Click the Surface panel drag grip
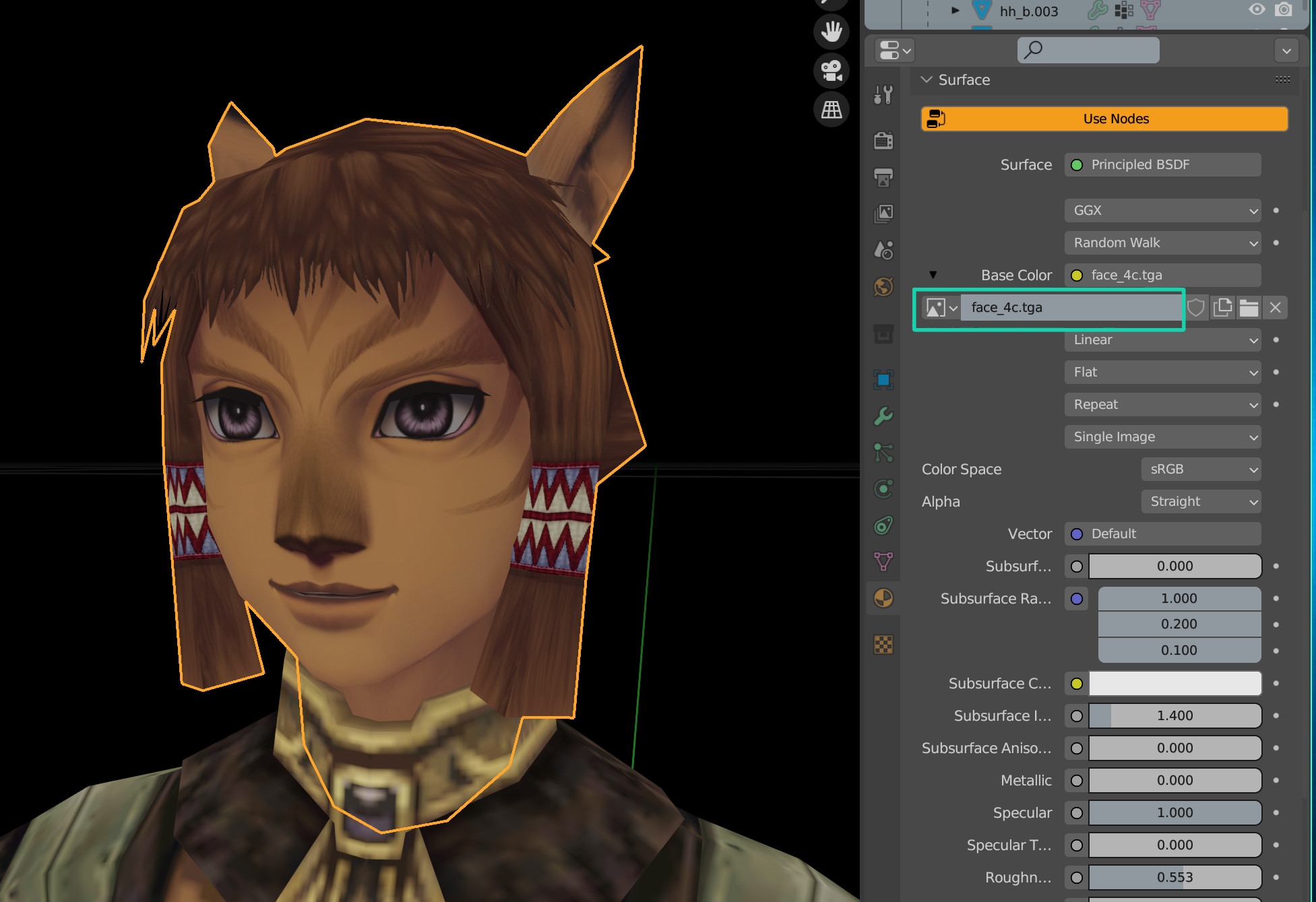The height and width of the screenshot is (902, 1316). [x=1282, y=79]
